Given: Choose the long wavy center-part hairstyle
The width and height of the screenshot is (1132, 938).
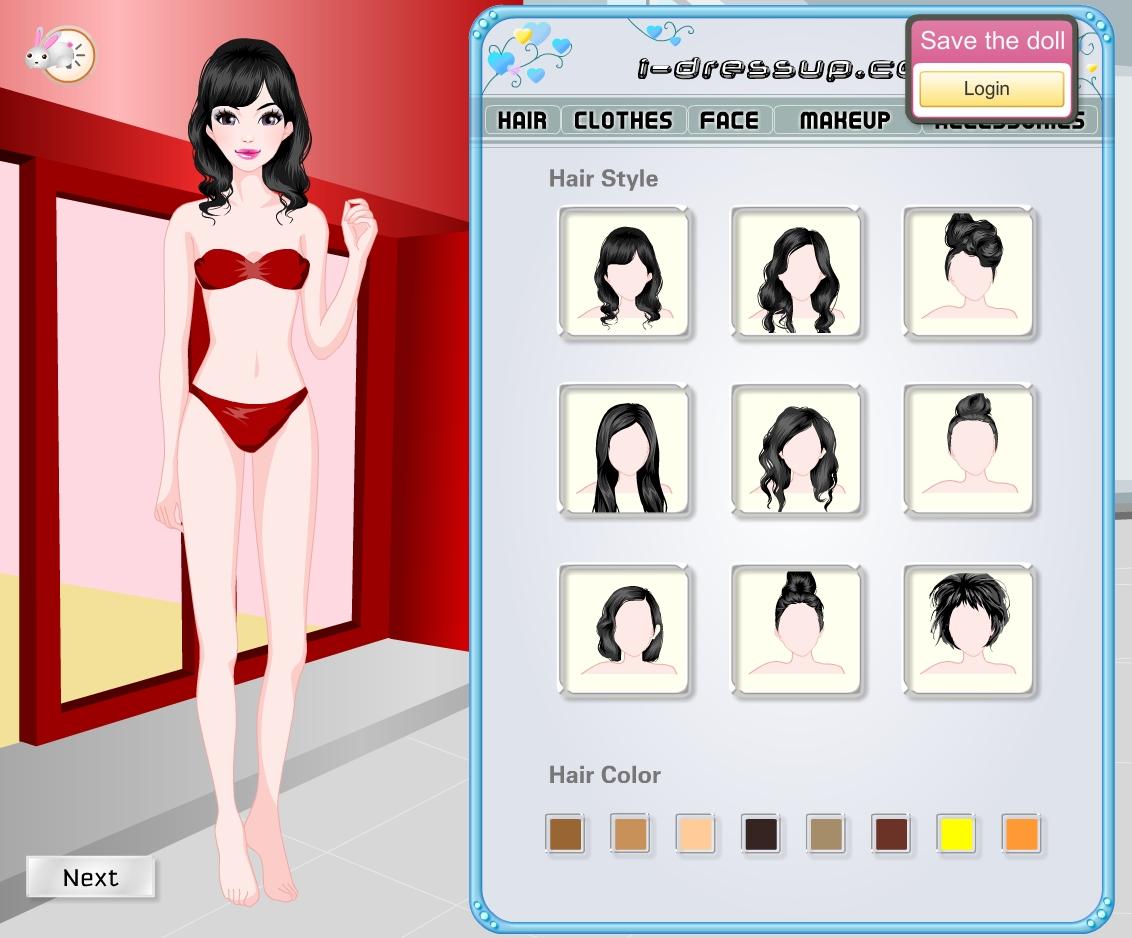Looking at the screenshot, I should [x=797, y=272].
